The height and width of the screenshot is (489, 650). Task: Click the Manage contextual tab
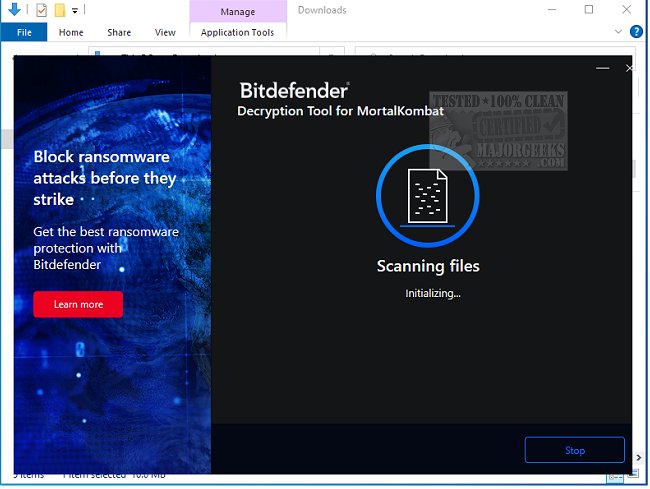pyautogui.click(x=238, y=12)
